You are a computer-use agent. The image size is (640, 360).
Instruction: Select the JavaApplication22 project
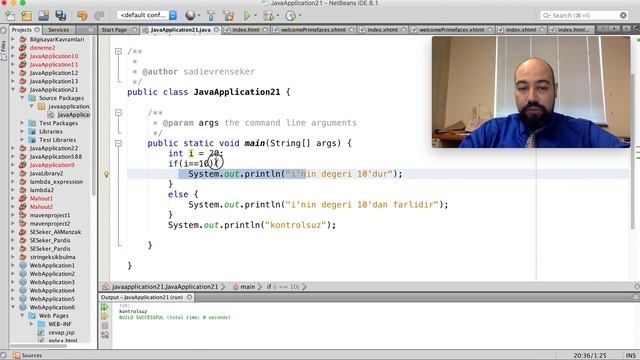pyautogui.click(x=53, y=148)
